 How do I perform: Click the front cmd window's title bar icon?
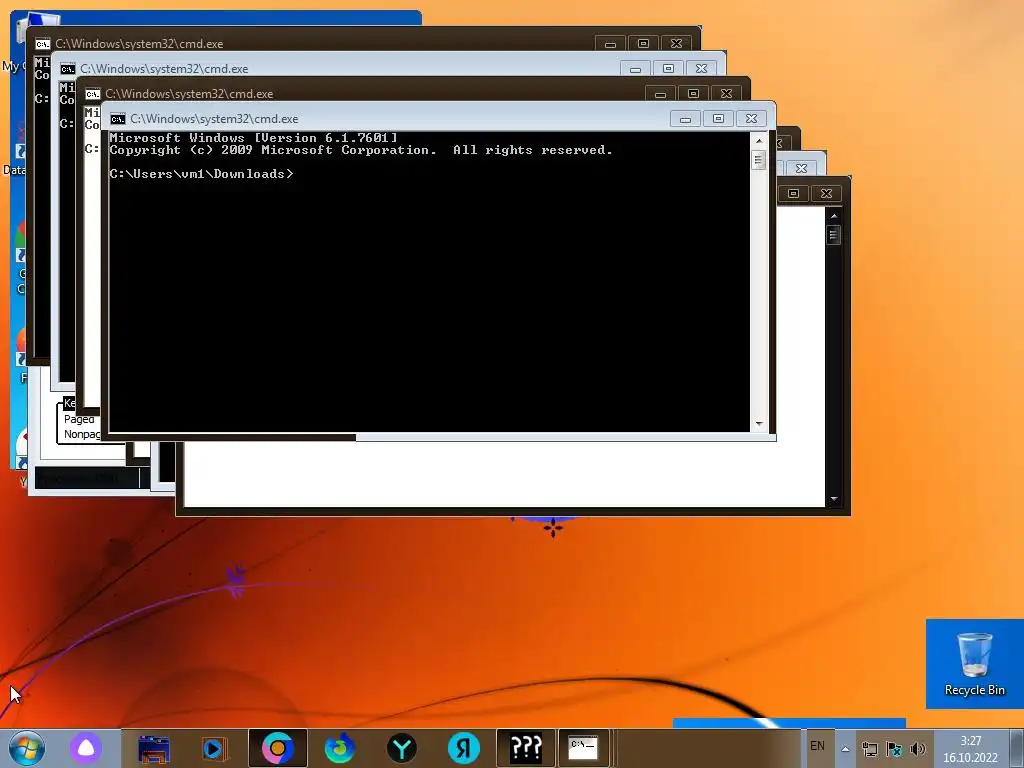click(118, 119)
